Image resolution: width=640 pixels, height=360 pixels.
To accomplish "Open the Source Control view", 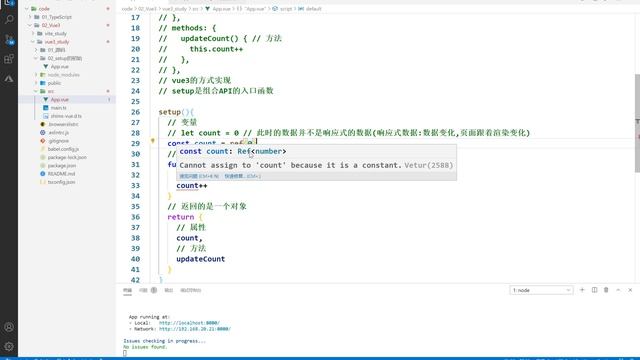I will click(x=9, y=39).
